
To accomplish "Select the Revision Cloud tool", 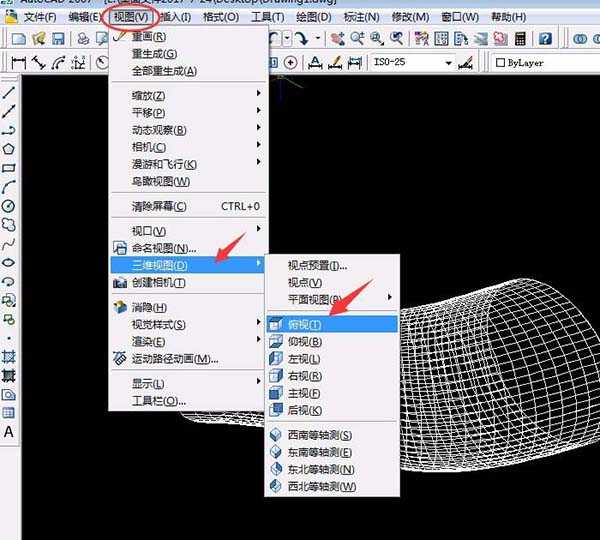I will [8, 225].
